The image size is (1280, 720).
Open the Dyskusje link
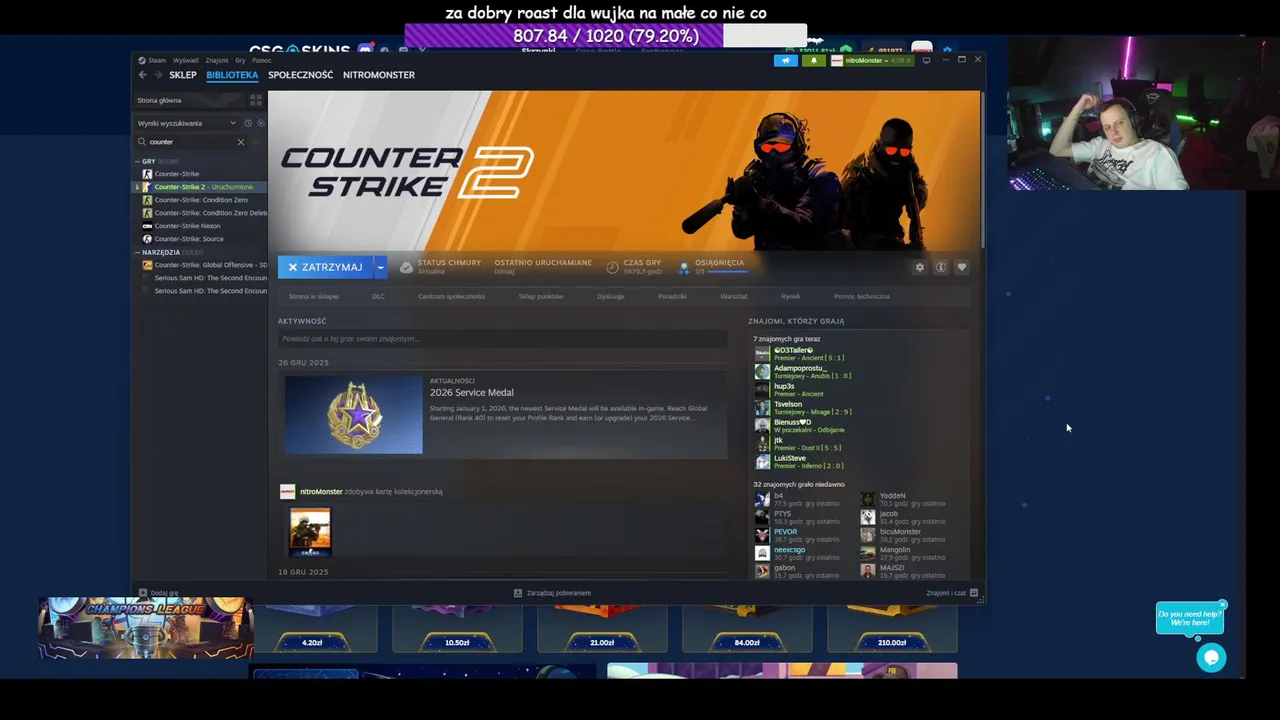[x=611, y=296]
